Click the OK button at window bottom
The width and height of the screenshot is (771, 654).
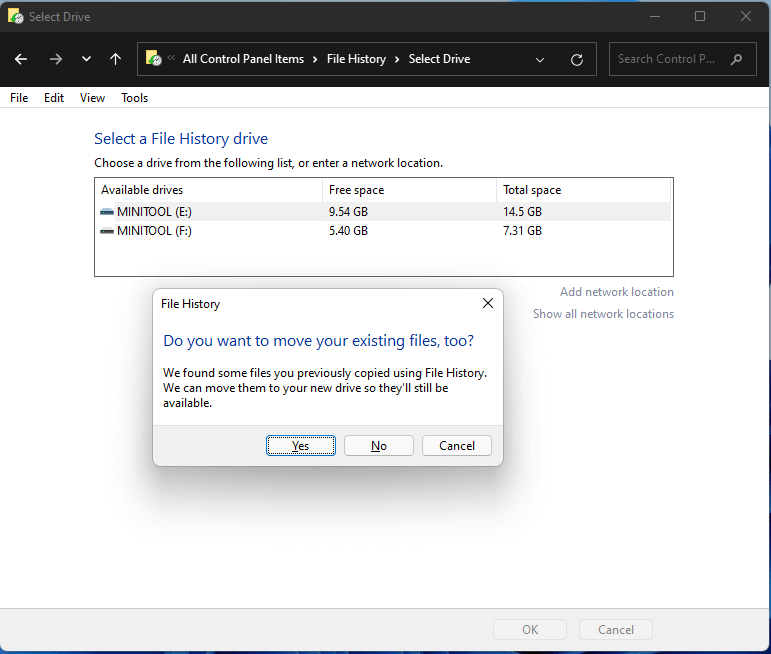click(530, 630)
